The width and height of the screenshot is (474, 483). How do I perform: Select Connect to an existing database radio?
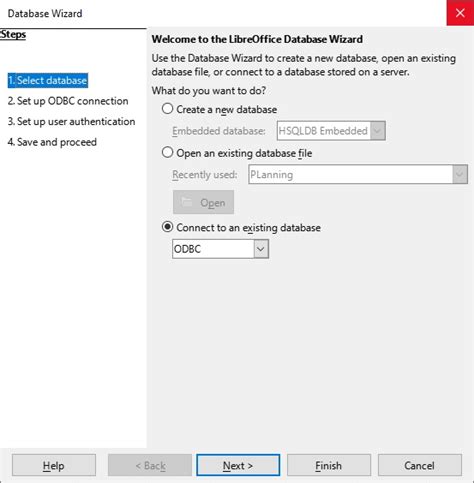[x=167, y=227]
